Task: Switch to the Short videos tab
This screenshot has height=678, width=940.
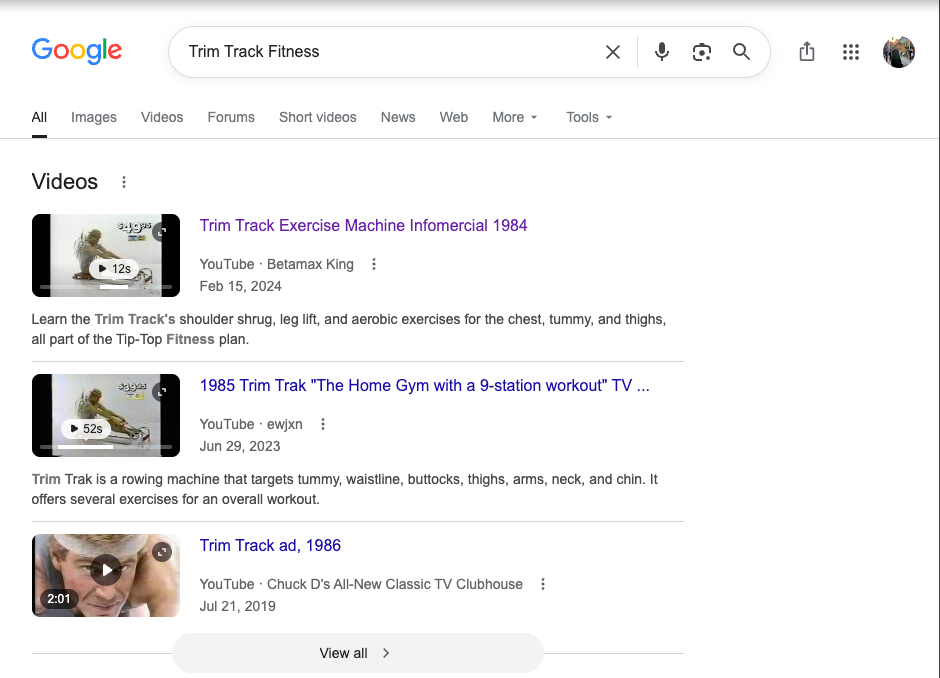Action: coord(318,117)
